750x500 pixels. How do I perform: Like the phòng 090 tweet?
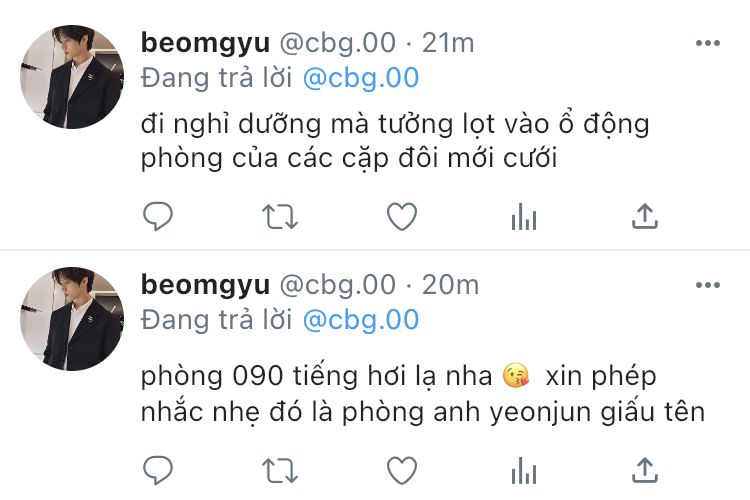pyautogui.click(x=402, y=470)
